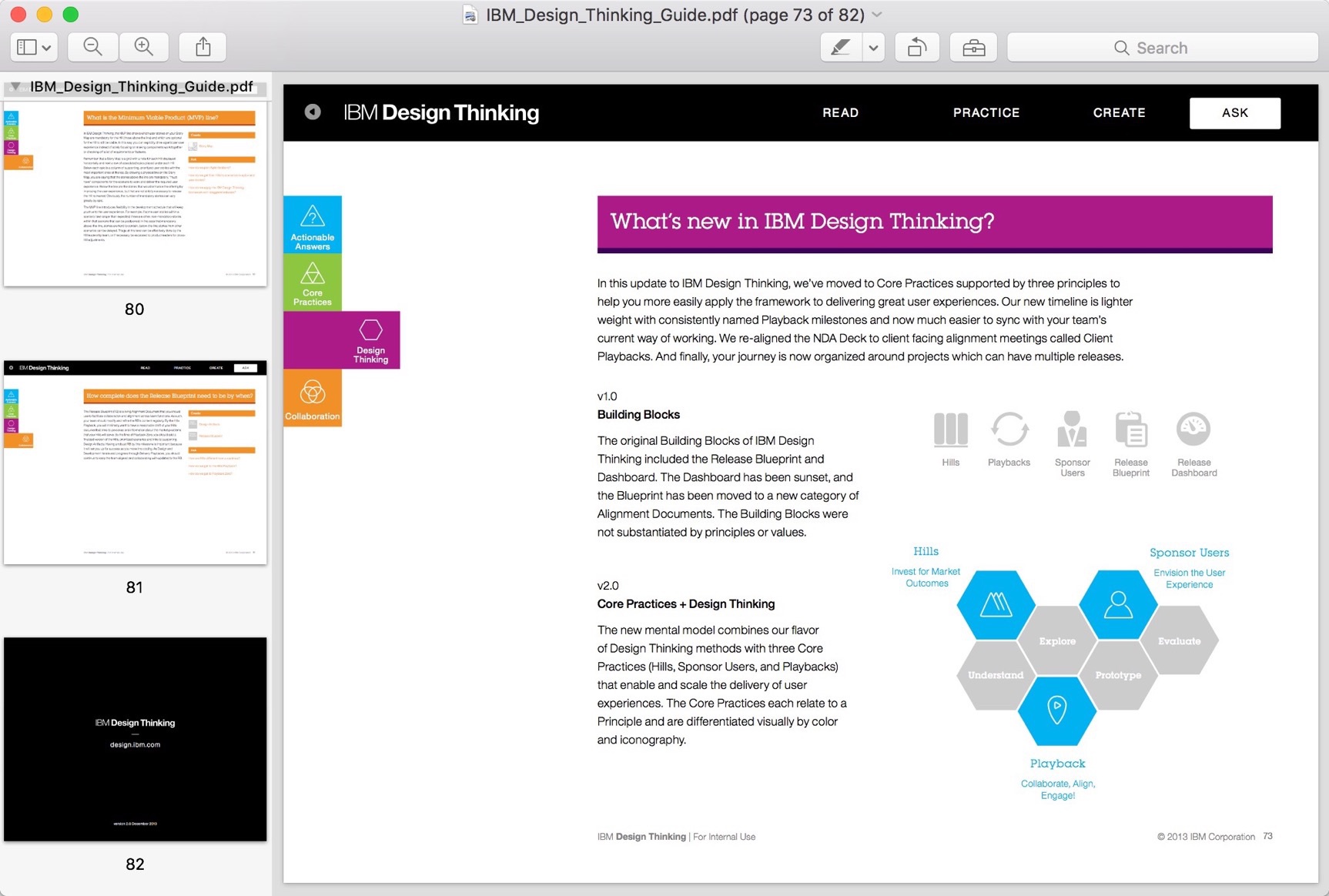Click the 'Collaborate, Align, Engage!' caption
Screen dimensions: 1329x896
[x=1058, y=790]
